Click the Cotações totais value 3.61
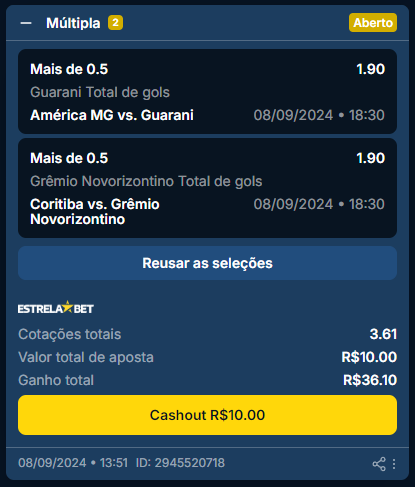The image size is (415, 487). [x=383, y=334]
